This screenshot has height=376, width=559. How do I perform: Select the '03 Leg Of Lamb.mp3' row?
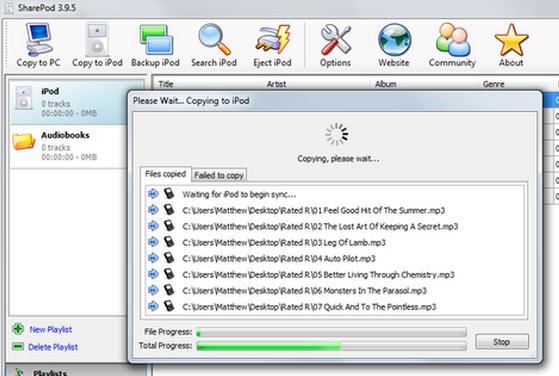(x=334, y=242)
